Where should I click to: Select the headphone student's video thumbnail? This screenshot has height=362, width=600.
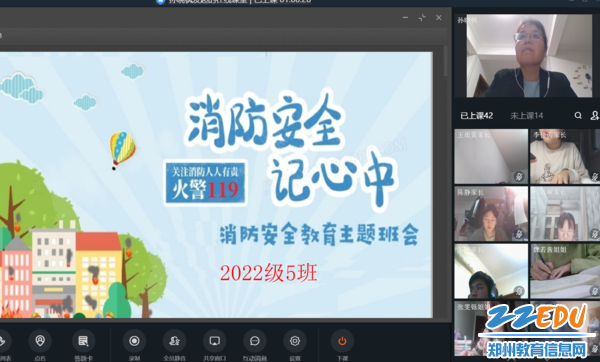[x=491, y=271]
